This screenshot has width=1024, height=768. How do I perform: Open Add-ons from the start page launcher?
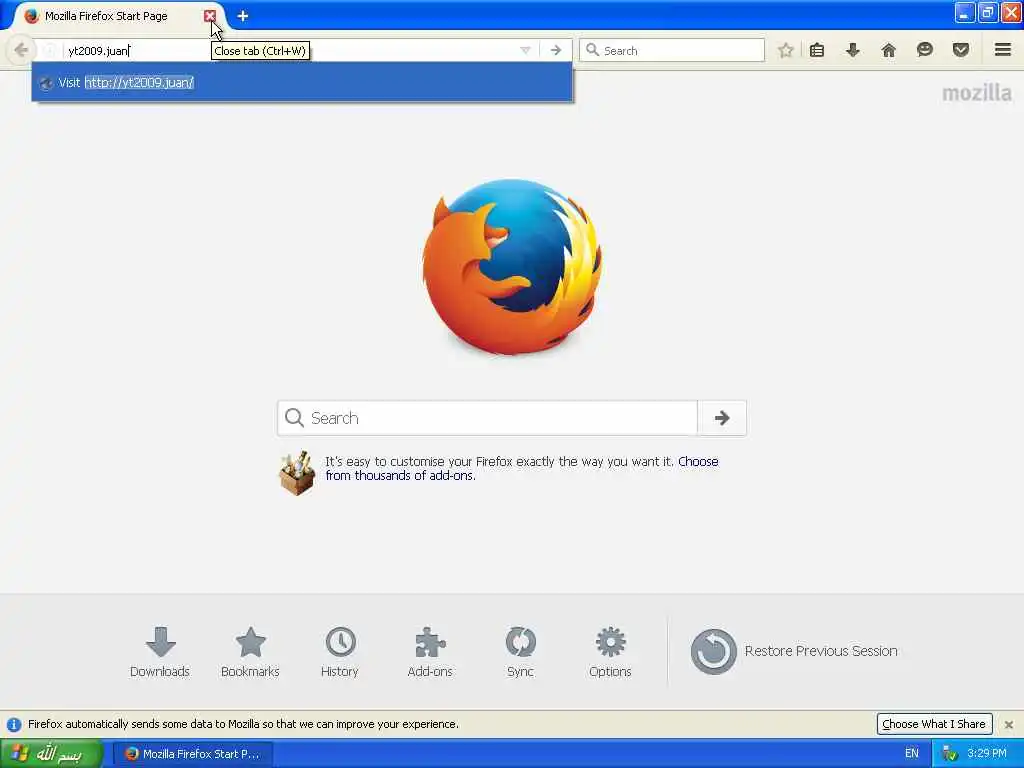click(x=430, y=652)
